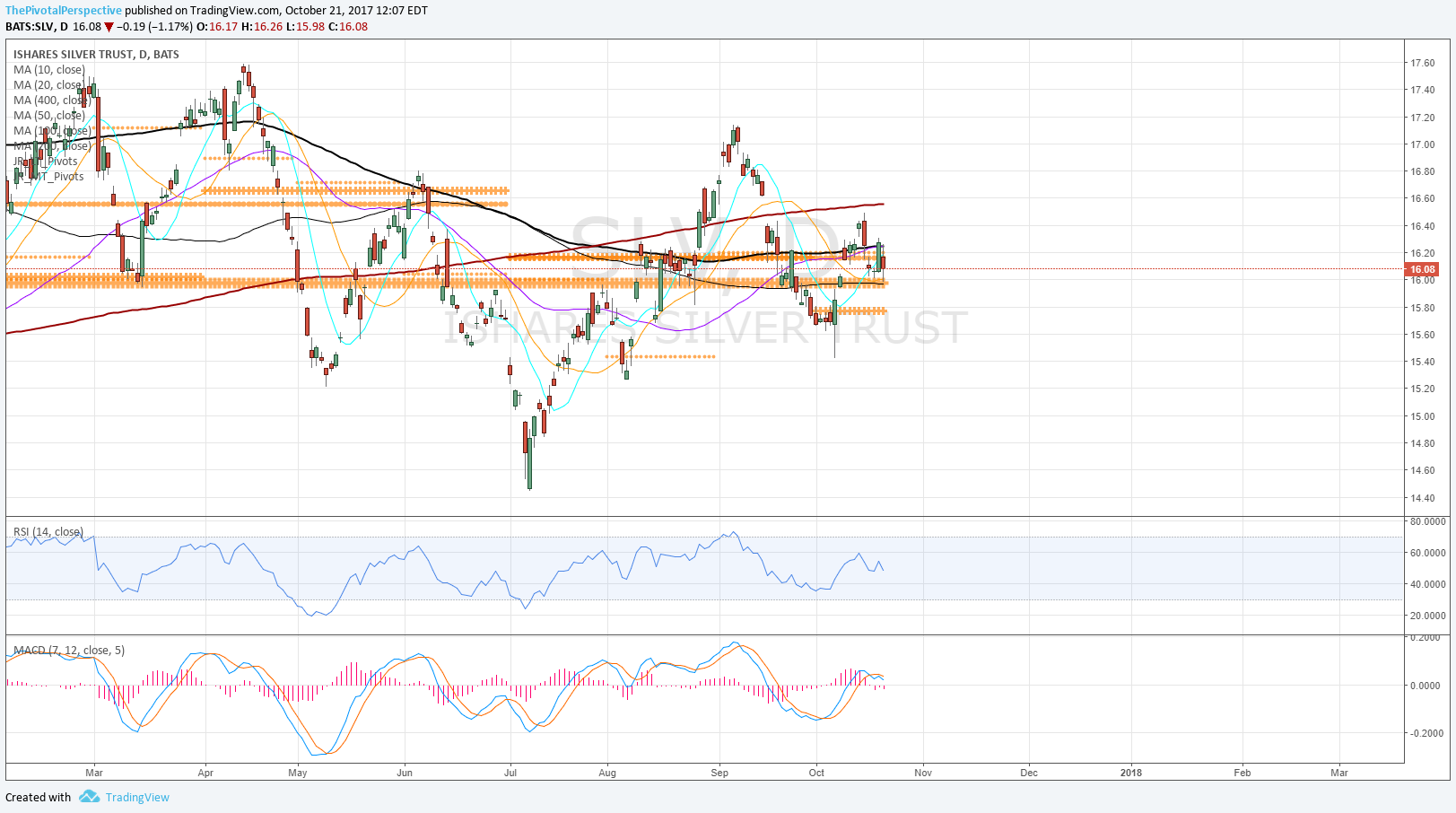This screenshot has height=813, width=1456.
Task: Click the 2018 time axis label
Action: click(x=1131, y=773)
